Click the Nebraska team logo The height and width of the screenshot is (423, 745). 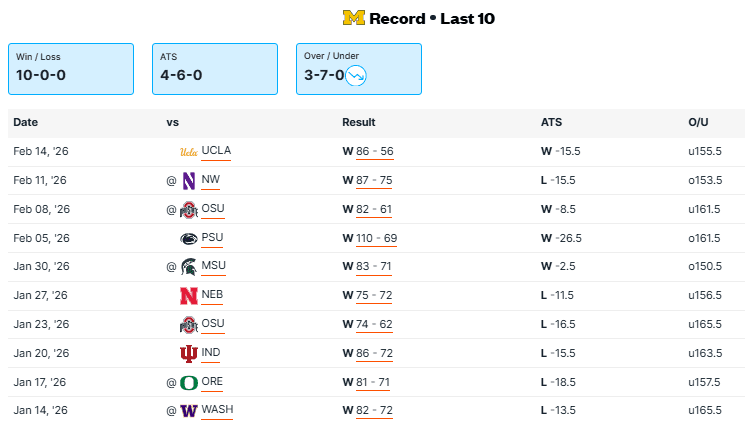click(188, 296)
